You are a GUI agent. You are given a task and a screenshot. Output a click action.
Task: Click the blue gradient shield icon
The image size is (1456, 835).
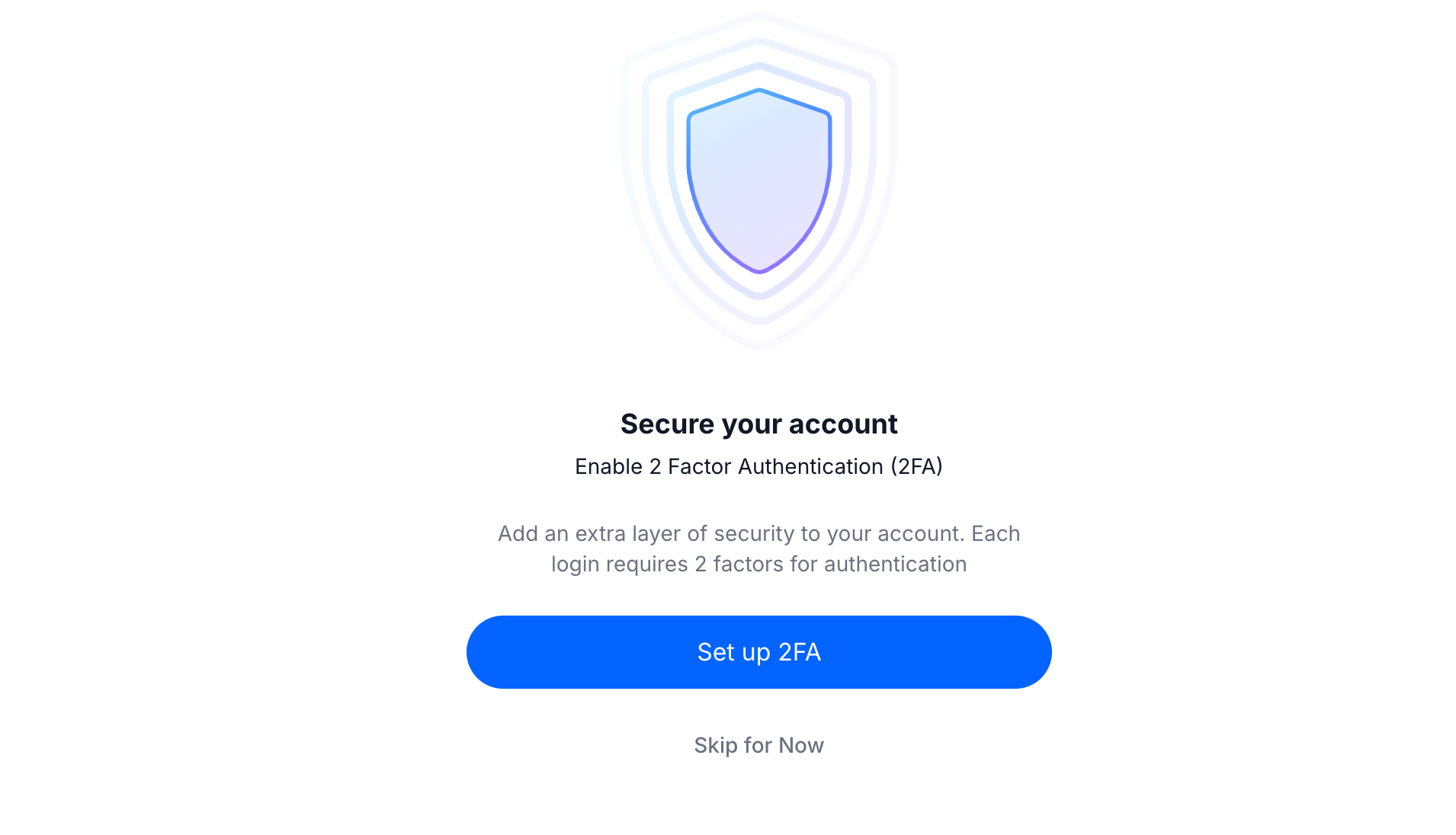pyautogui.click(x=758, y=181)
